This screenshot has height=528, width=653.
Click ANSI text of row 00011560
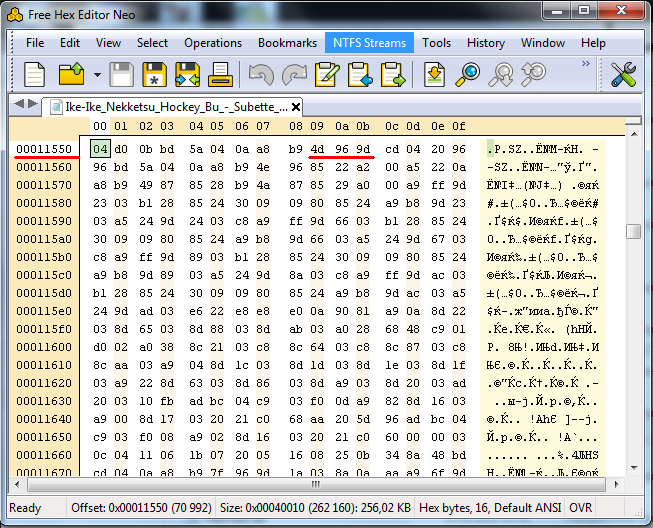click(542, 167)
